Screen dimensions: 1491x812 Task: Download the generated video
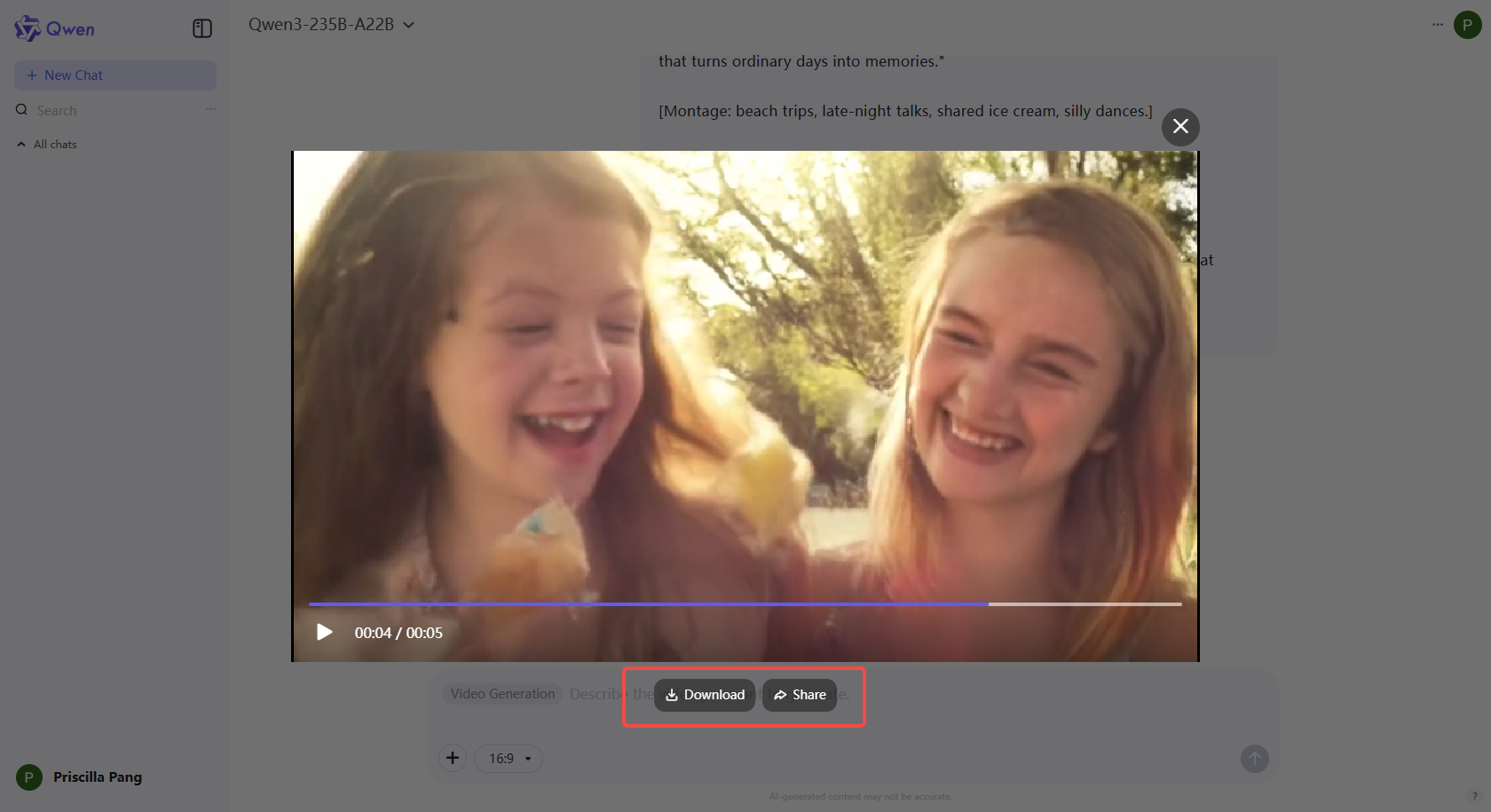coord(705,695)
